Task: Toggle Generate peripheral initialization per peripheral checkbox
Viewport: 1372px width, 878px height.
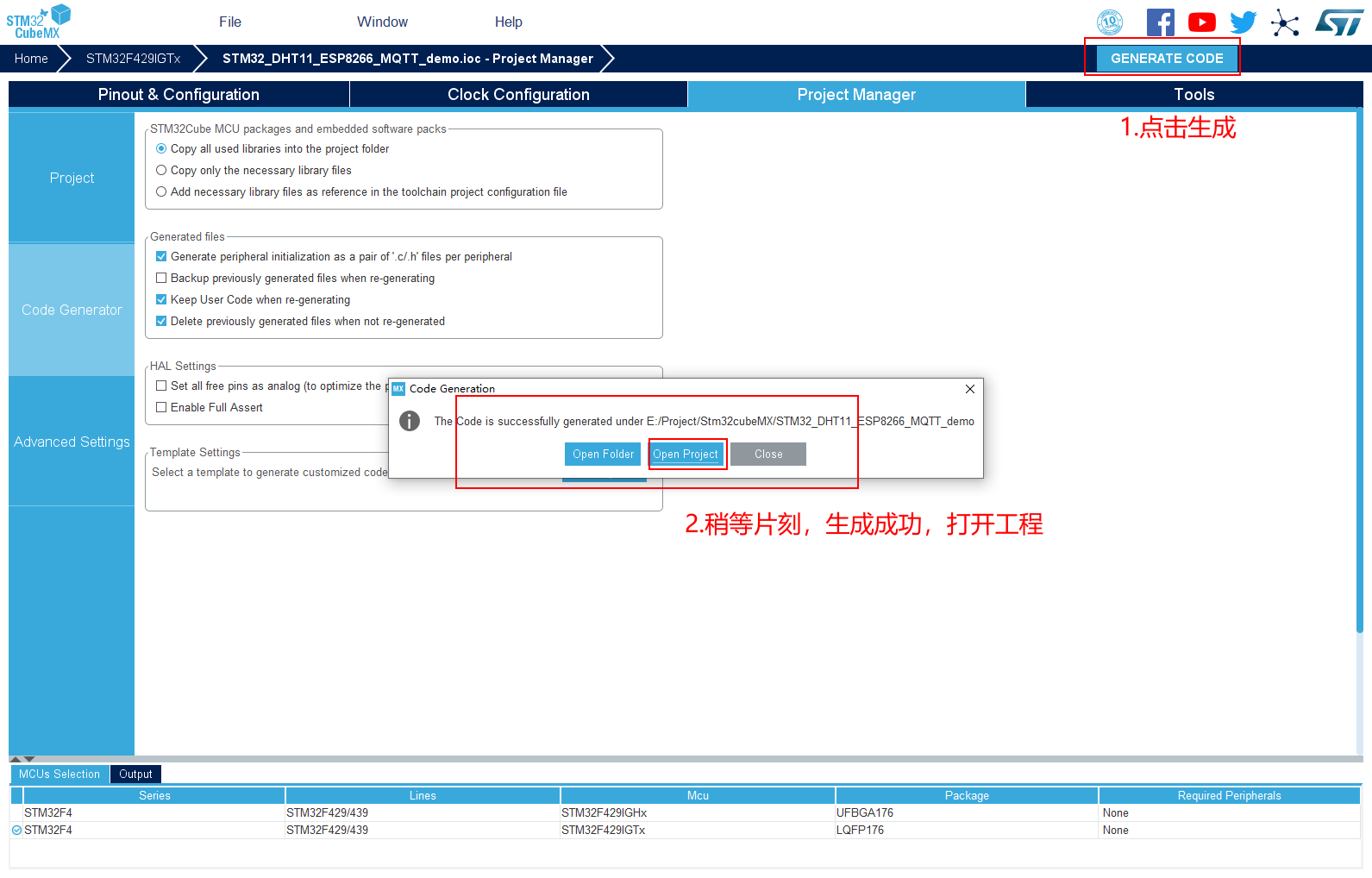Action: pyautogui.click(x=161, y=257)
